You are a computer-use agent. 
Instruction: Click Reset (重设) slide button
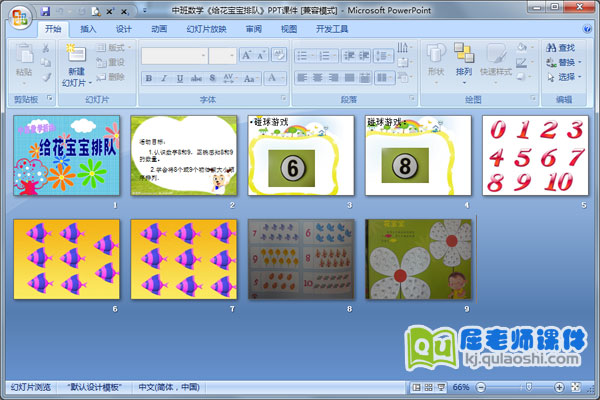(111, 62)
